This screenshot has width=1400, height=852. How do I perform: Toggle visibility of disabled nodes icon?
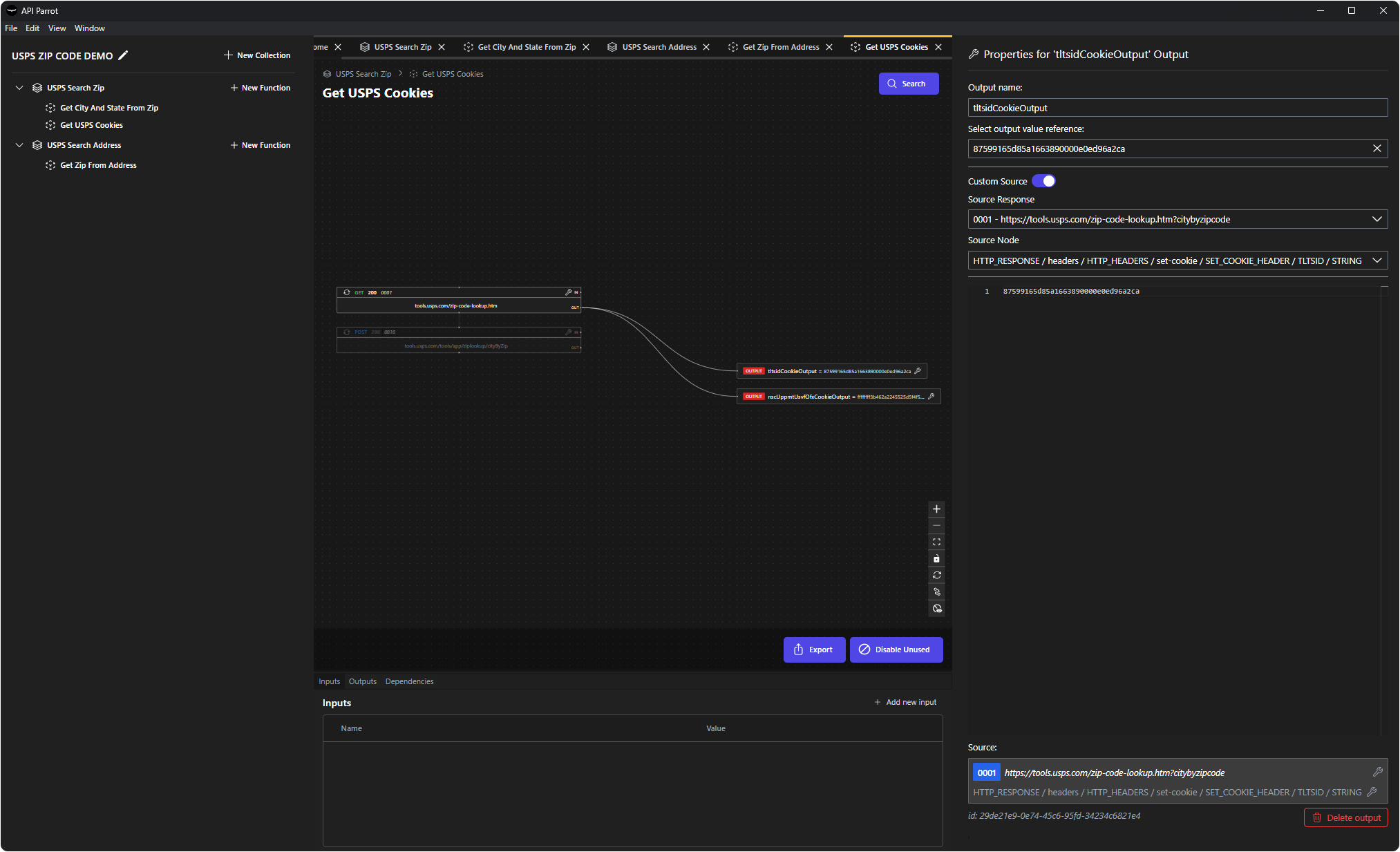[x=936, y=609]
